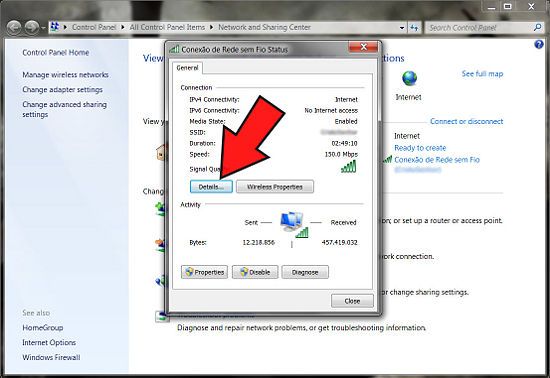Click No Internet access IPv6 value
The image size is (550, 378).
(331, 110)
